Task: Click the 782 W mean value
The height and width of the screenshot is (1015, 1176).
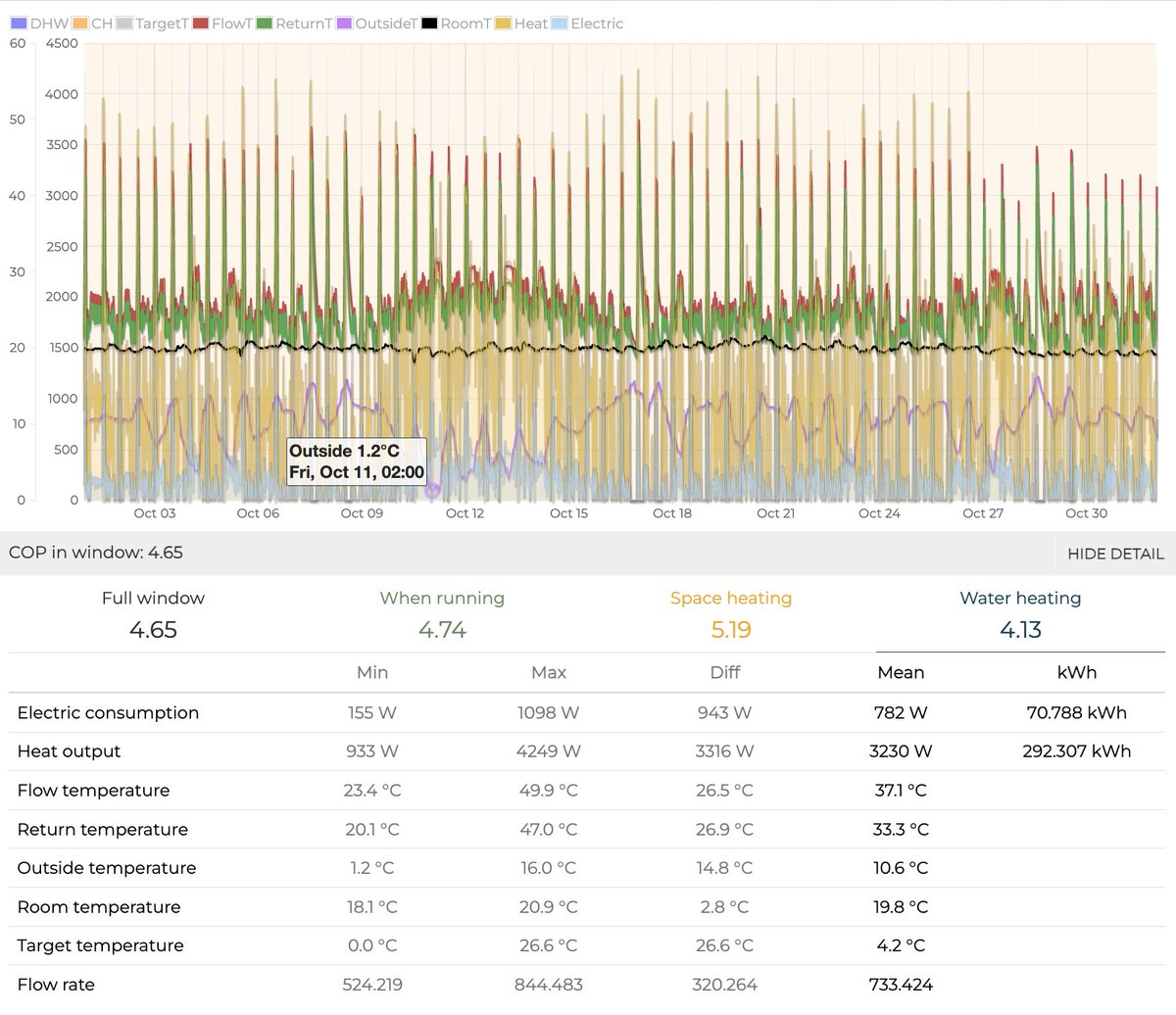Action: (x=901, y=713)
